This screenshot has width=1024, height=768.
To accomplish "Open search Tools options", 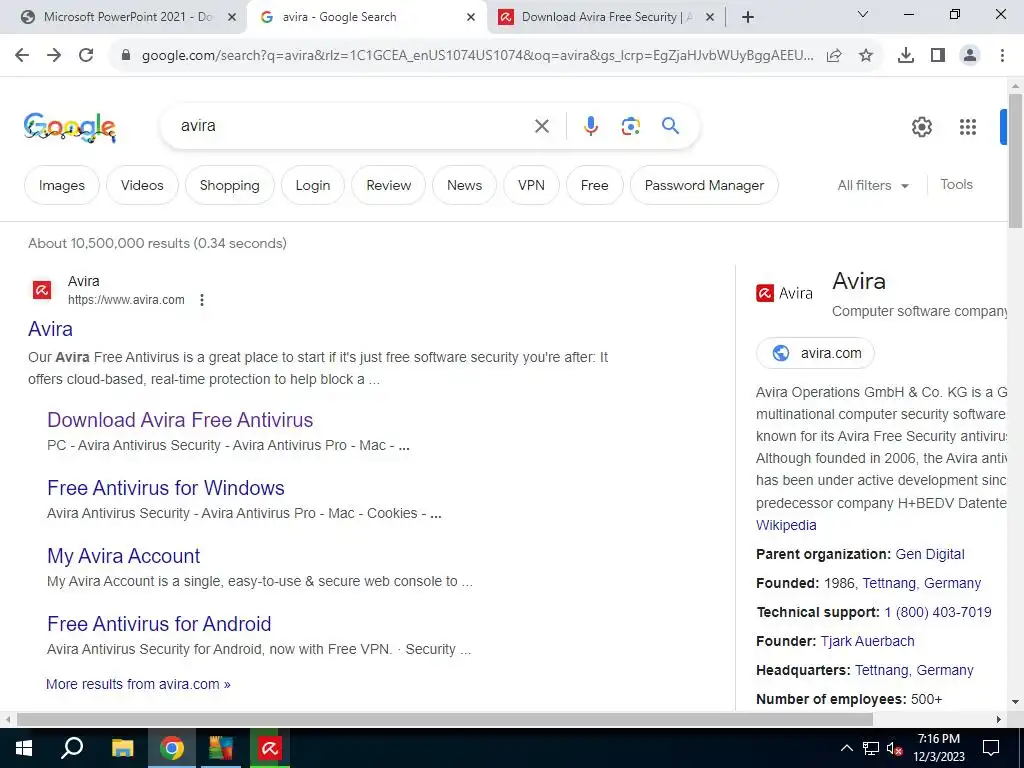I will tap(957, 185).
